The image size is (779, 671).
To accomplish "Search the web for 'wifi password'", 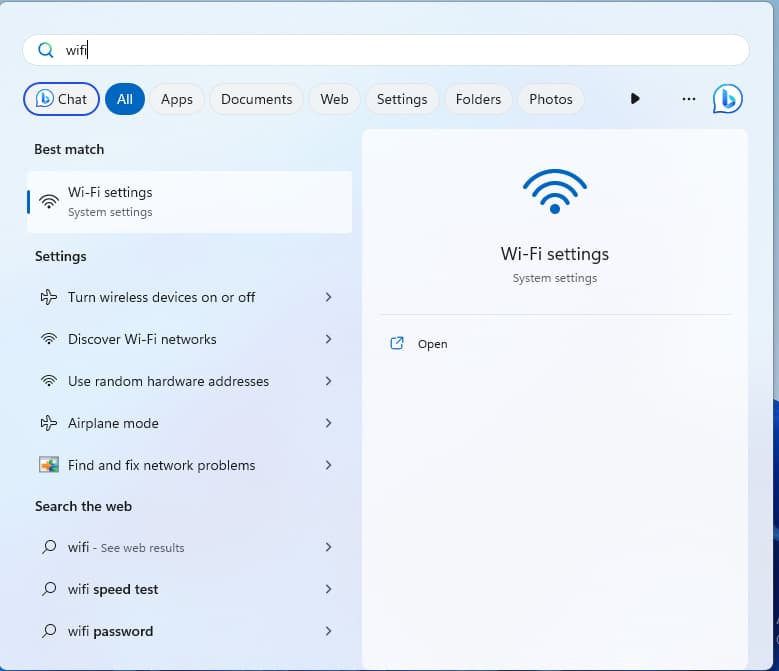I will pyautogui.click(x=187, y=631).
